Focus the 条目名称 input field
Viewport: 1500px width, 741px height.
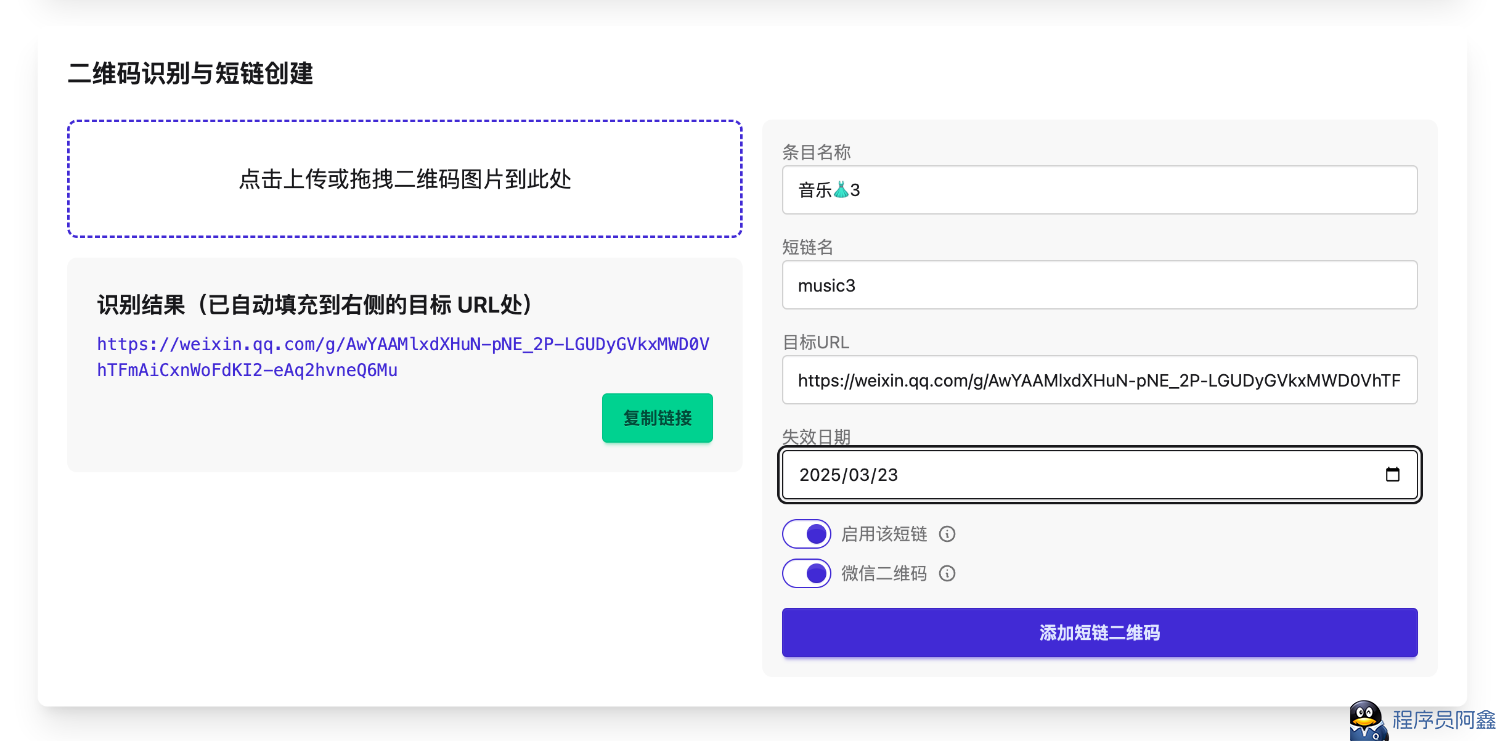point(1099,190)
